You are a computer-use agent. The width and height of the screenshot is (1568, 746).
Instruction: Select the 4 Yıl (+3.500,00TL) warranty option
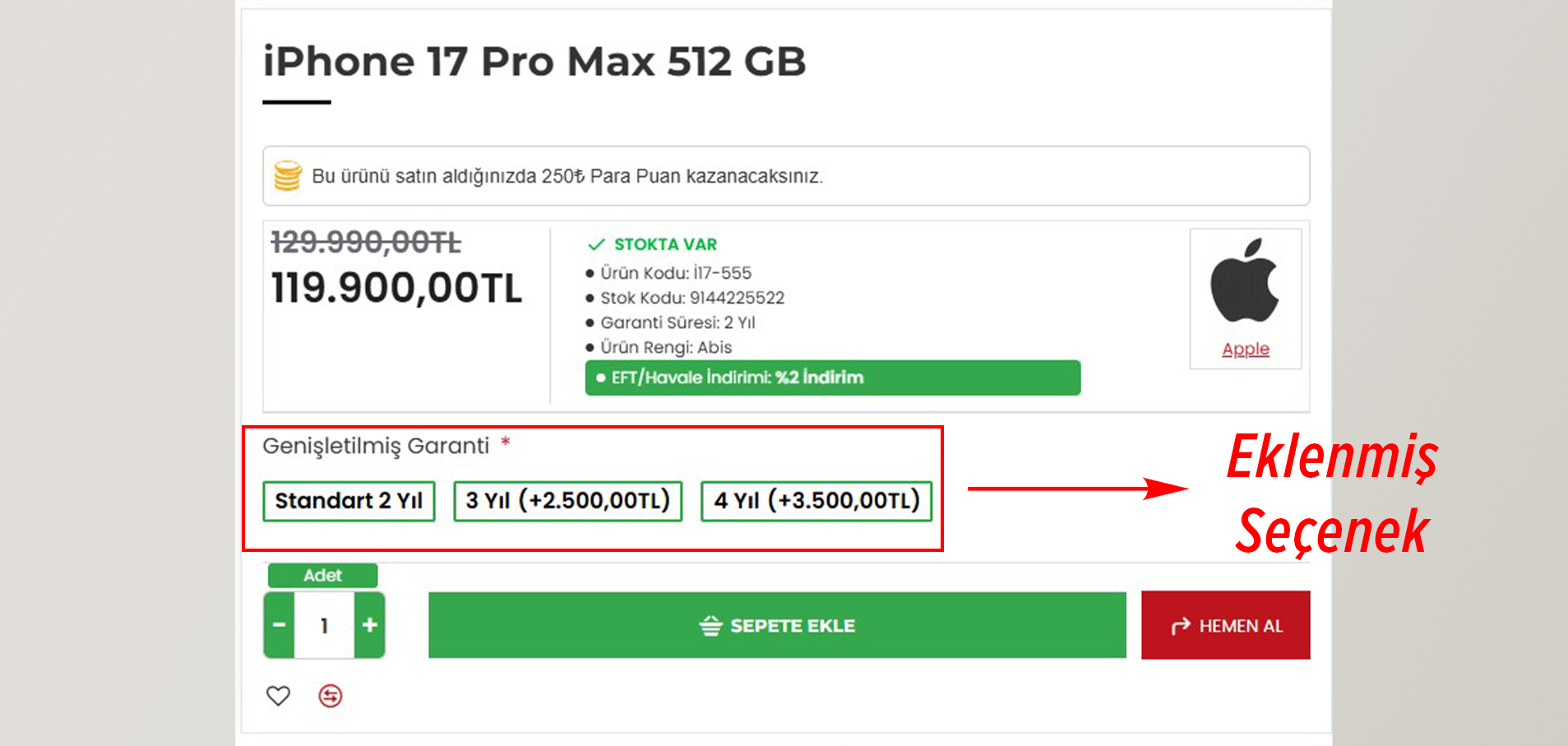816,500
